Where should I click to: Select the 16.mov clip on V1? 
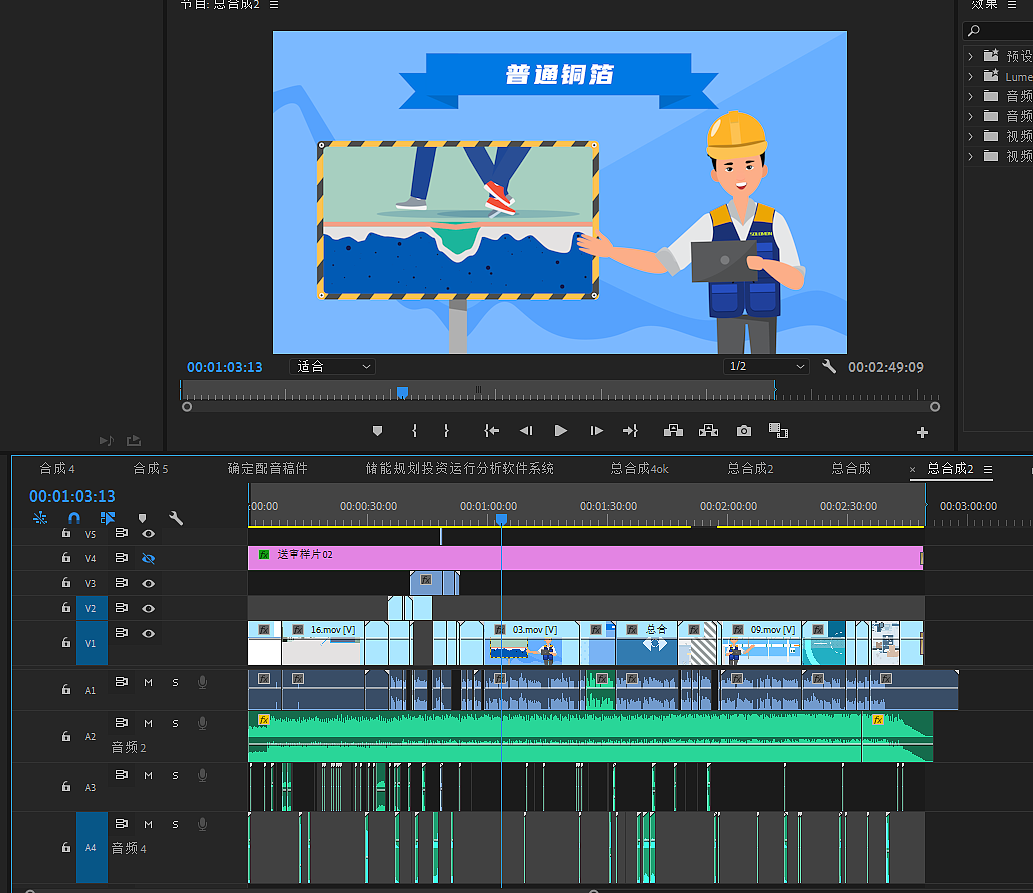323,643
